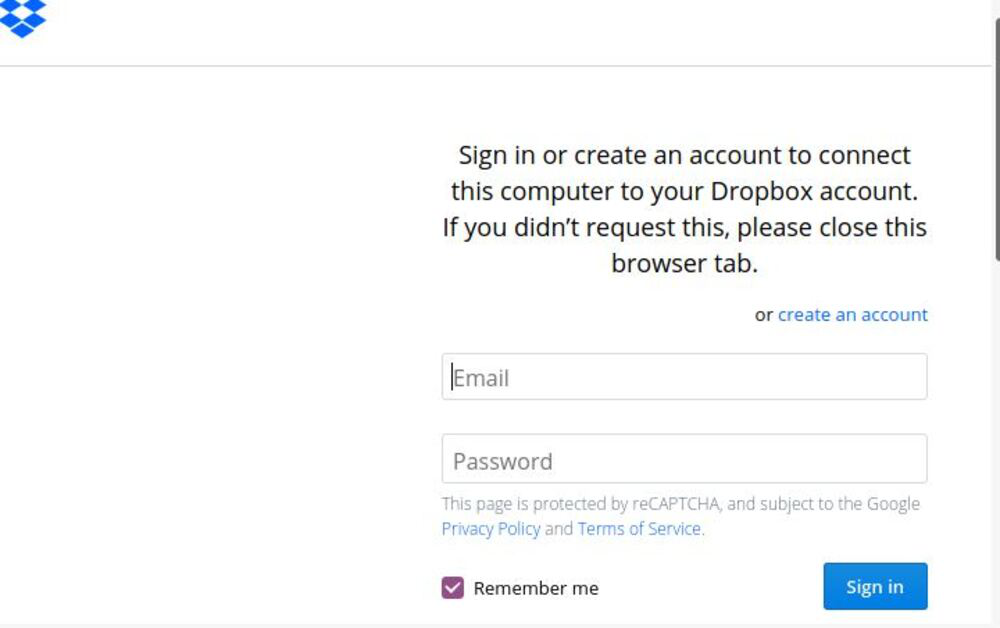This screenshot has height=628, width=1000.
Task: Uncheck the Remember me checkbox
Action: click(x=453, y=588)
